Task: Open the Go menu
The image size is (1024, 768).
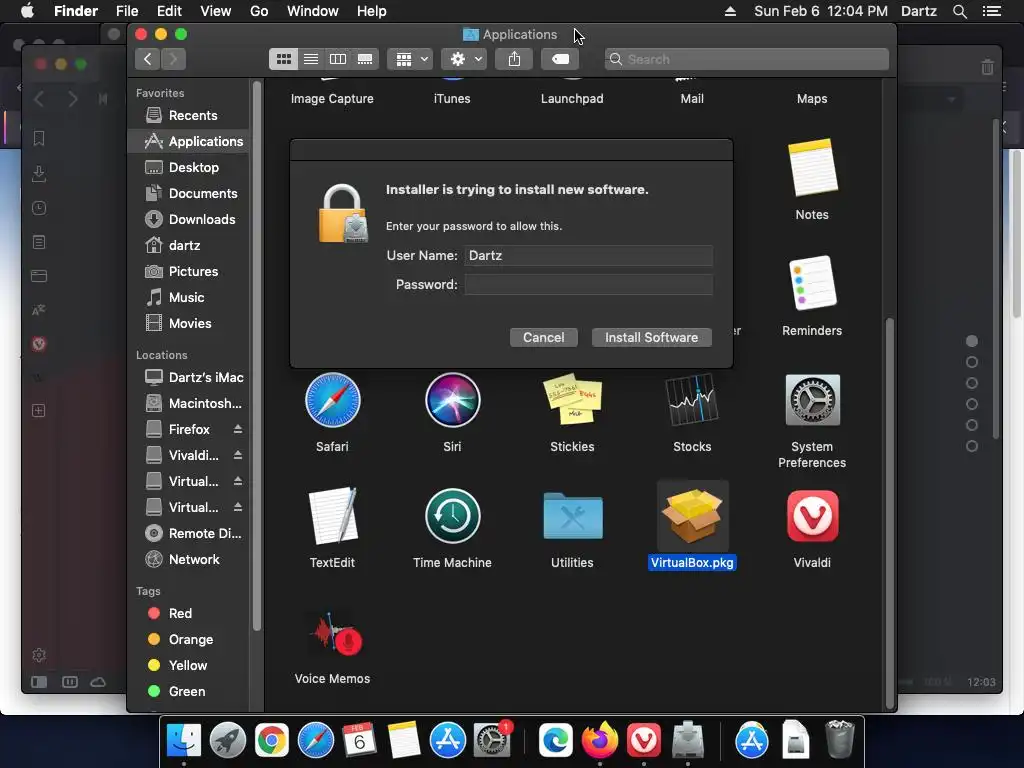Action: click(x=259, y=11)
